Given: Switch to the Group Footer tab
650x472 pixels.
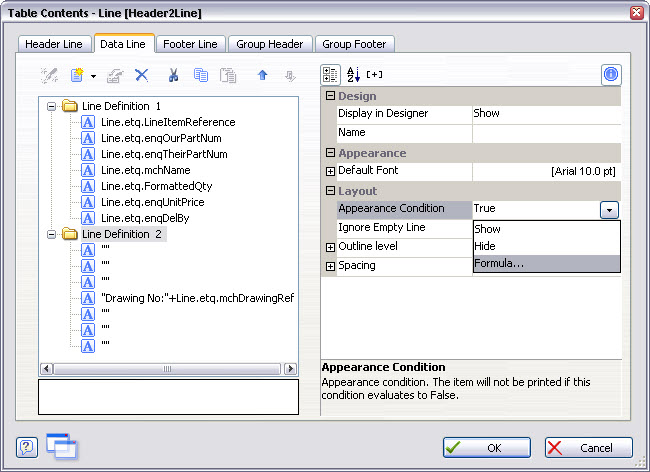Looking at the screenshot, I should (354, 44).
